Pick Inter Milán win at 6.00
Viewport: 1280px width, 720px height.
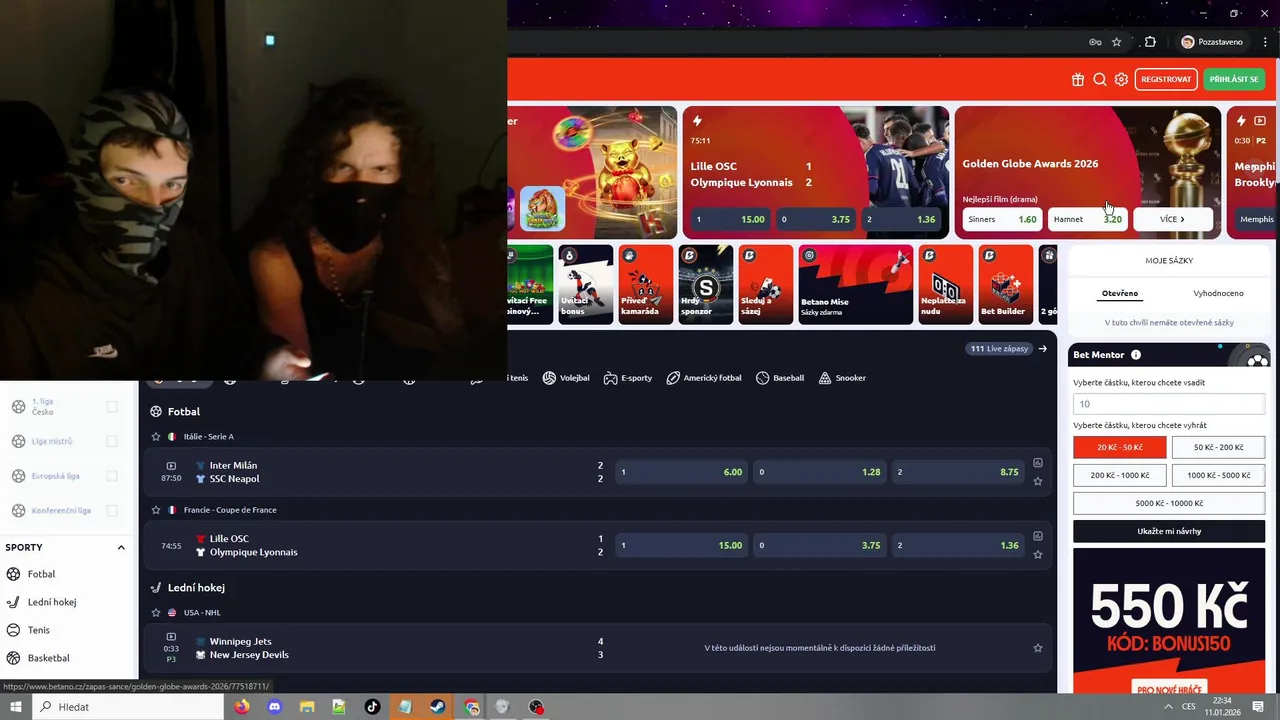(x=681, y=472)
